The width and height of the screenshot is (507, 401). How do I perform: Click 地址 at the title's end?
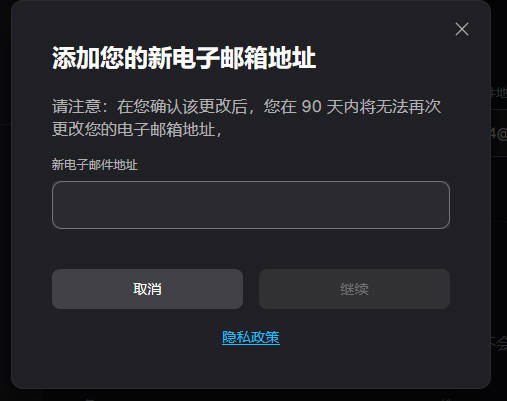tap(292, 58)
